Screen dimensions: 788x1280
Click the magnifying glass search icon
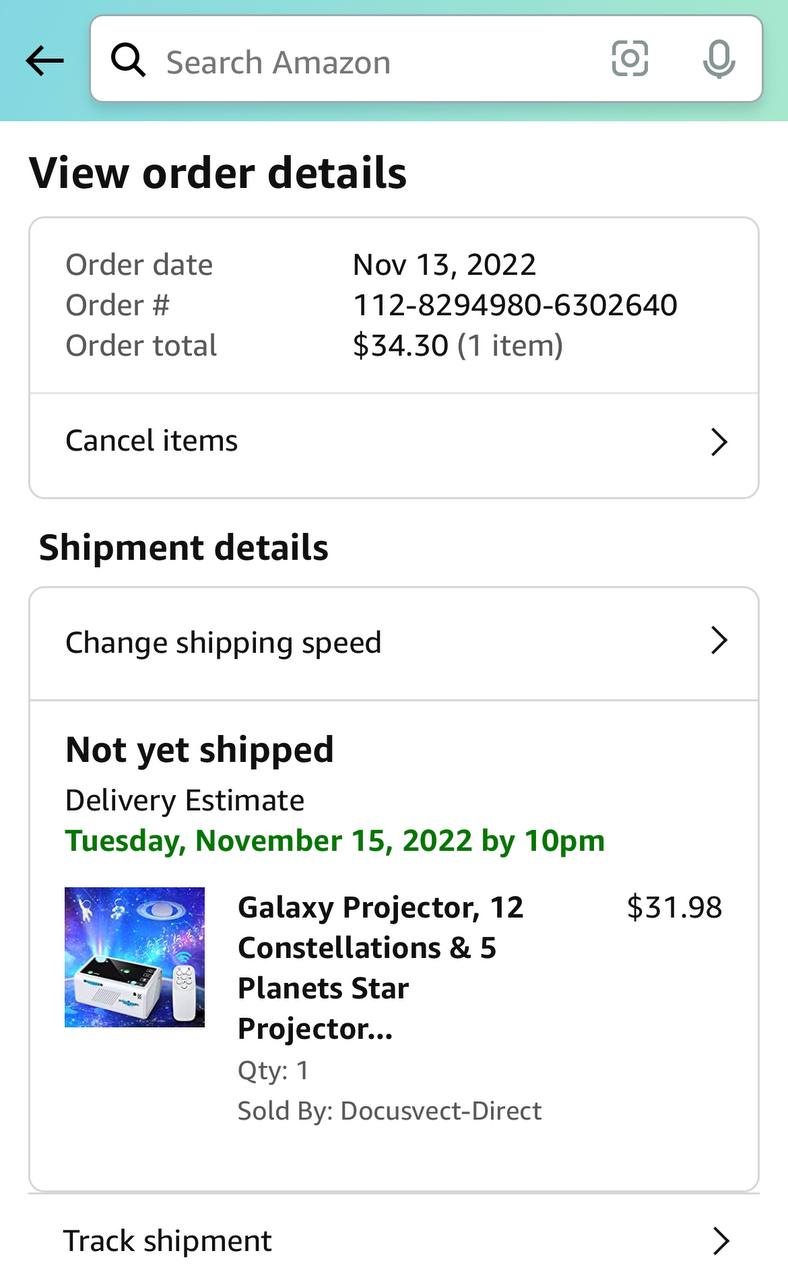129,60
